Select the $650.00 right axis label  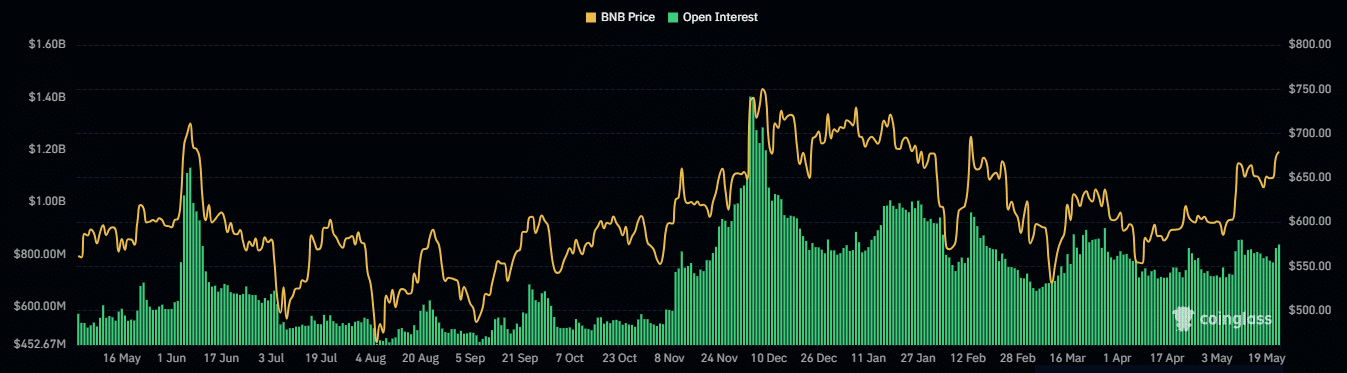tap(1310, 177)
